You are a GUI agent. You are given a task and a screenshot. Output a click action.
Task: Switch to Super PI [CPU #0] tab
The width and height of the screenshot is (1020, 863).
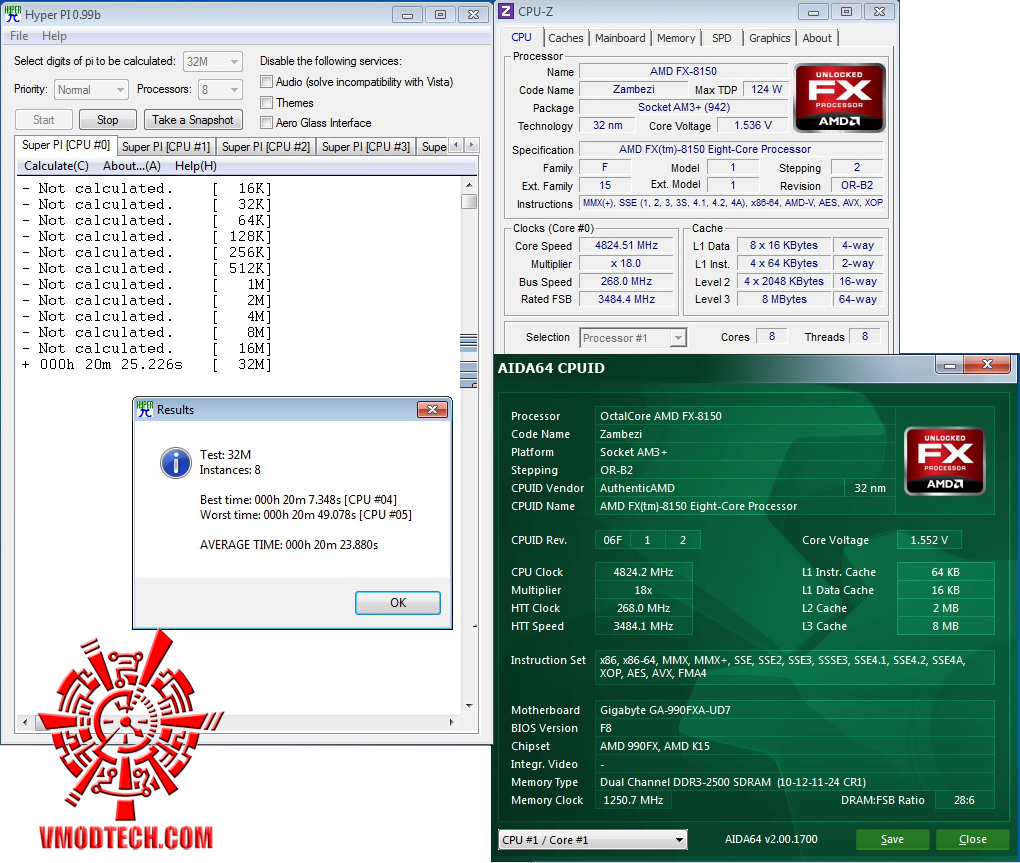pyautogui.click(x=66, y=145)
